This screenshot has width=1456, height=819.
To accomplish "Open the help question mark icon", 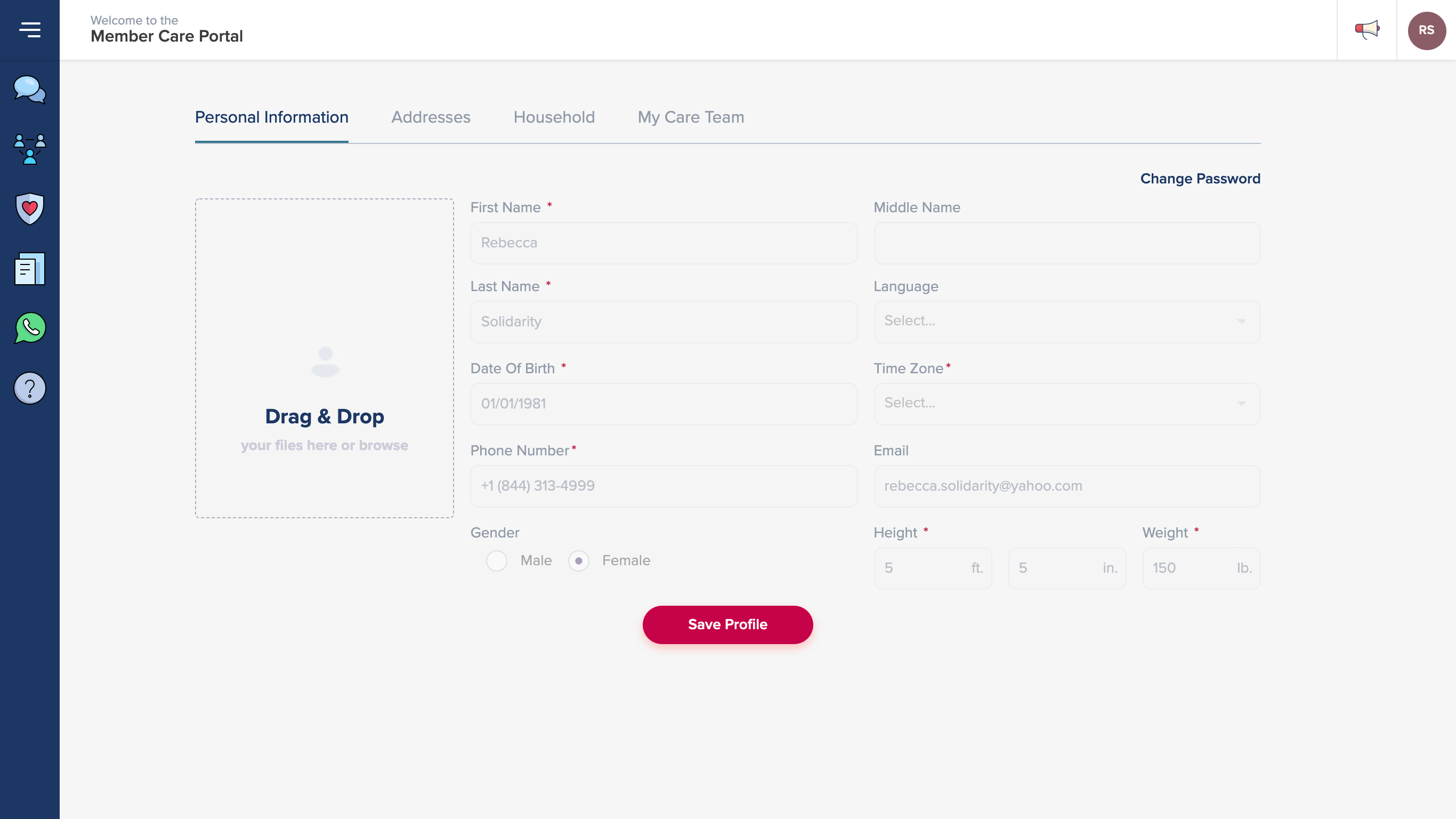I will [x=29, y=388].
